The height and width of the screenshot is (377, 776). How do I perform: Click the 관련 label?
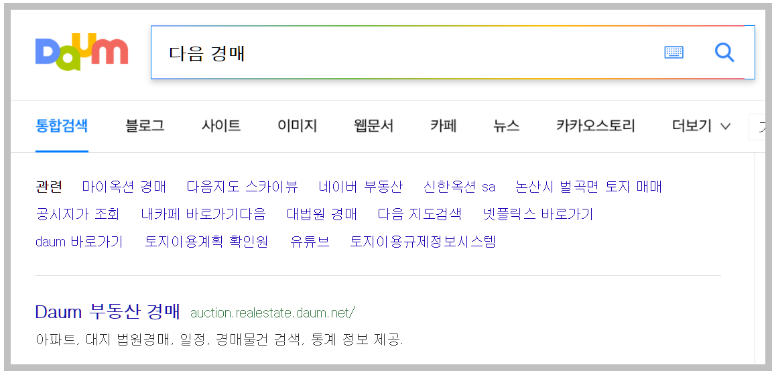49,187
